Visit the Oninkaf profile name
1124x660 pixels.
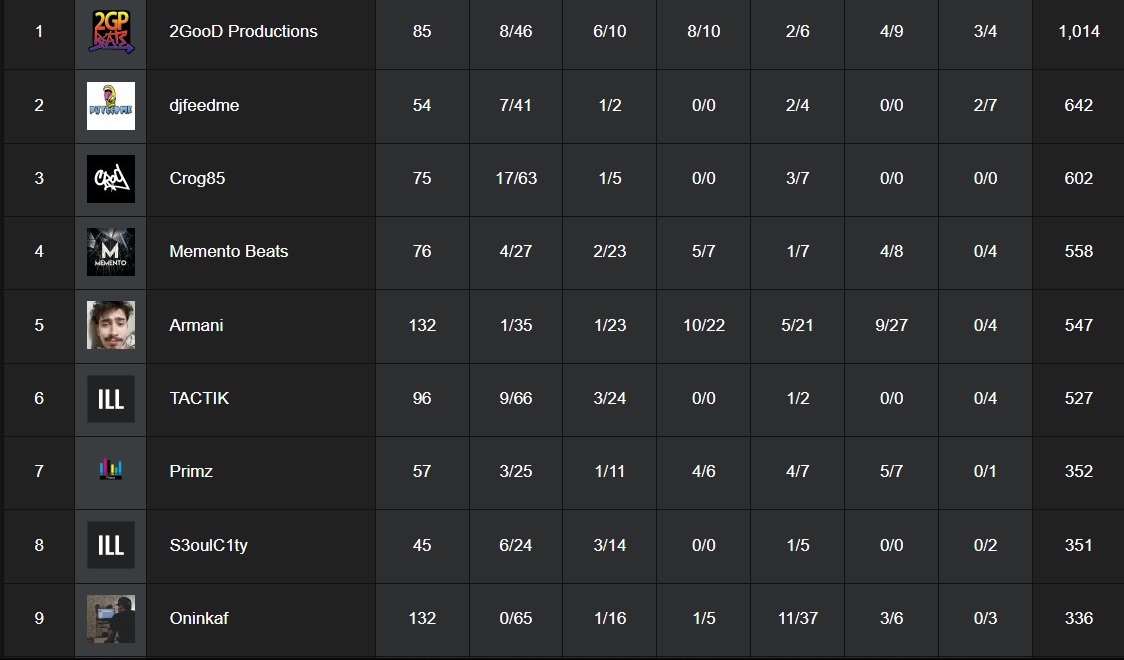click(199, 618)
